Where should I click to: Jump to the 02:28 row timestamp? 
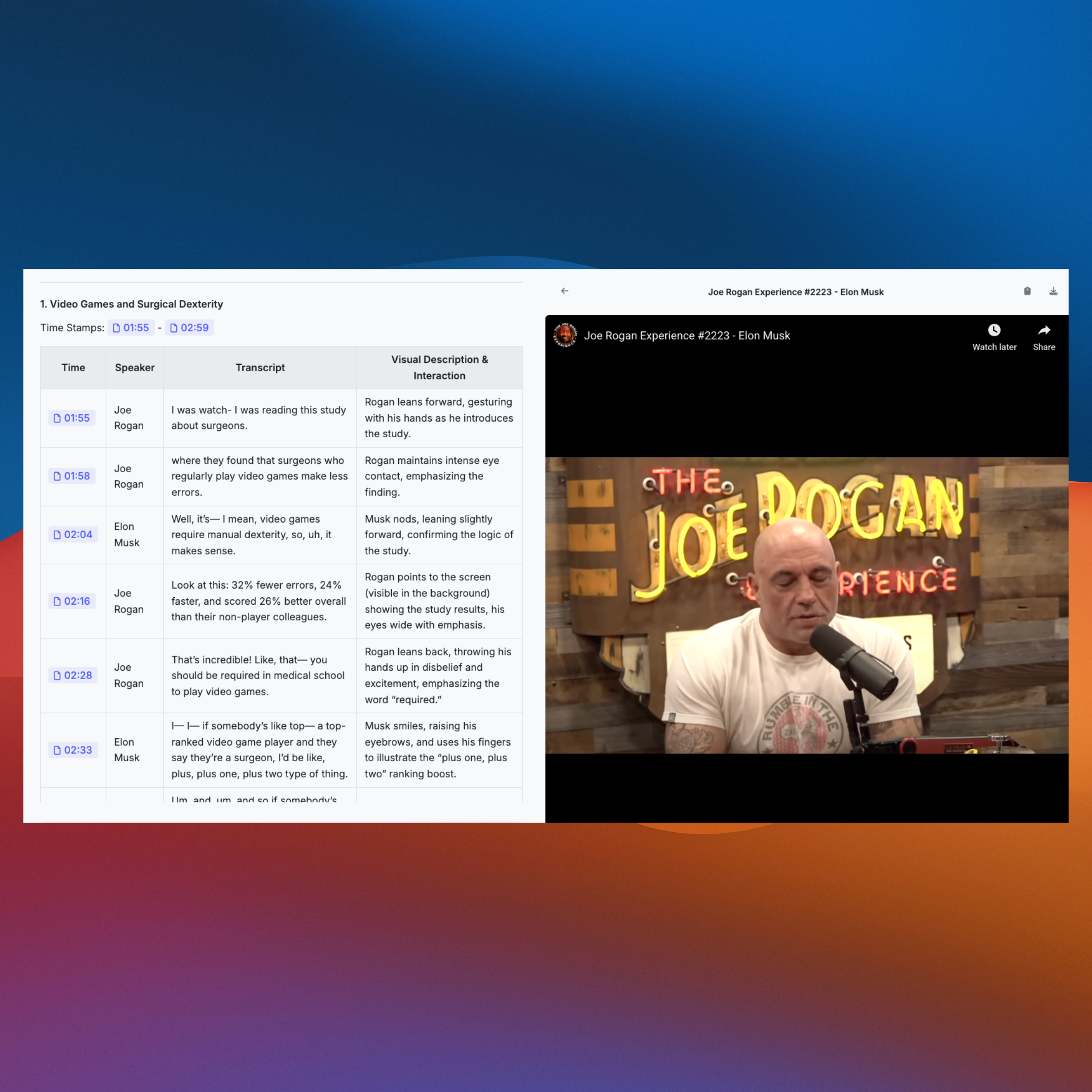click(73, 675)
